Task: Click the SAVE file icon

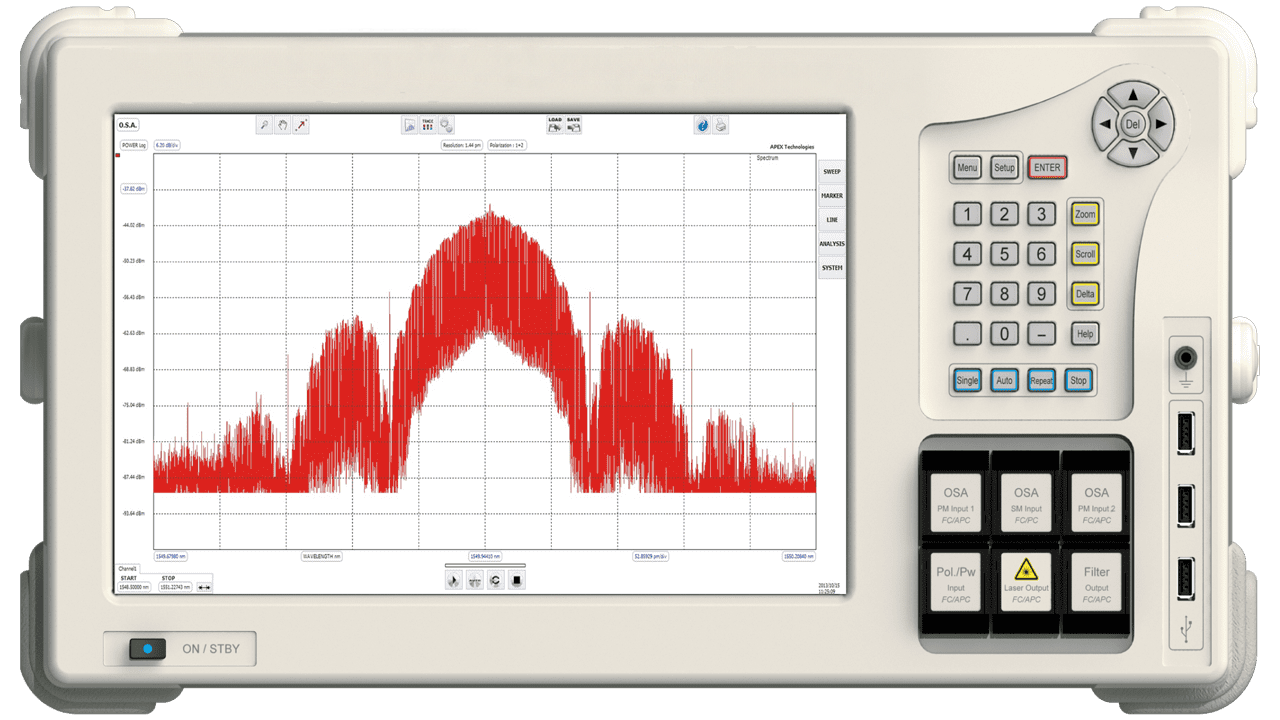Action: click(574, 125)
